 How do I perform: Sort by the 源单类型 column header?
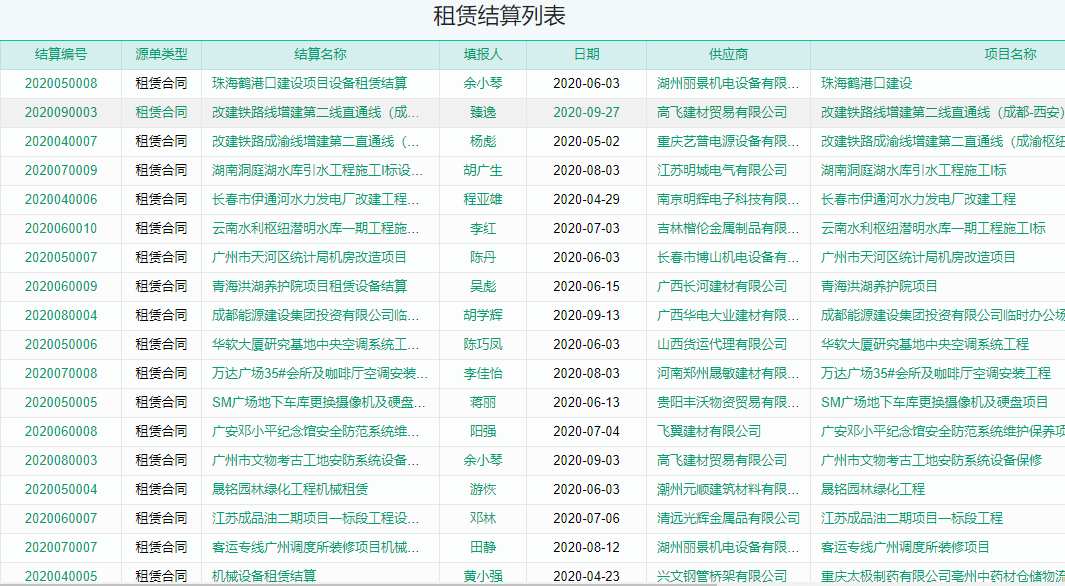tap(161, 55)
